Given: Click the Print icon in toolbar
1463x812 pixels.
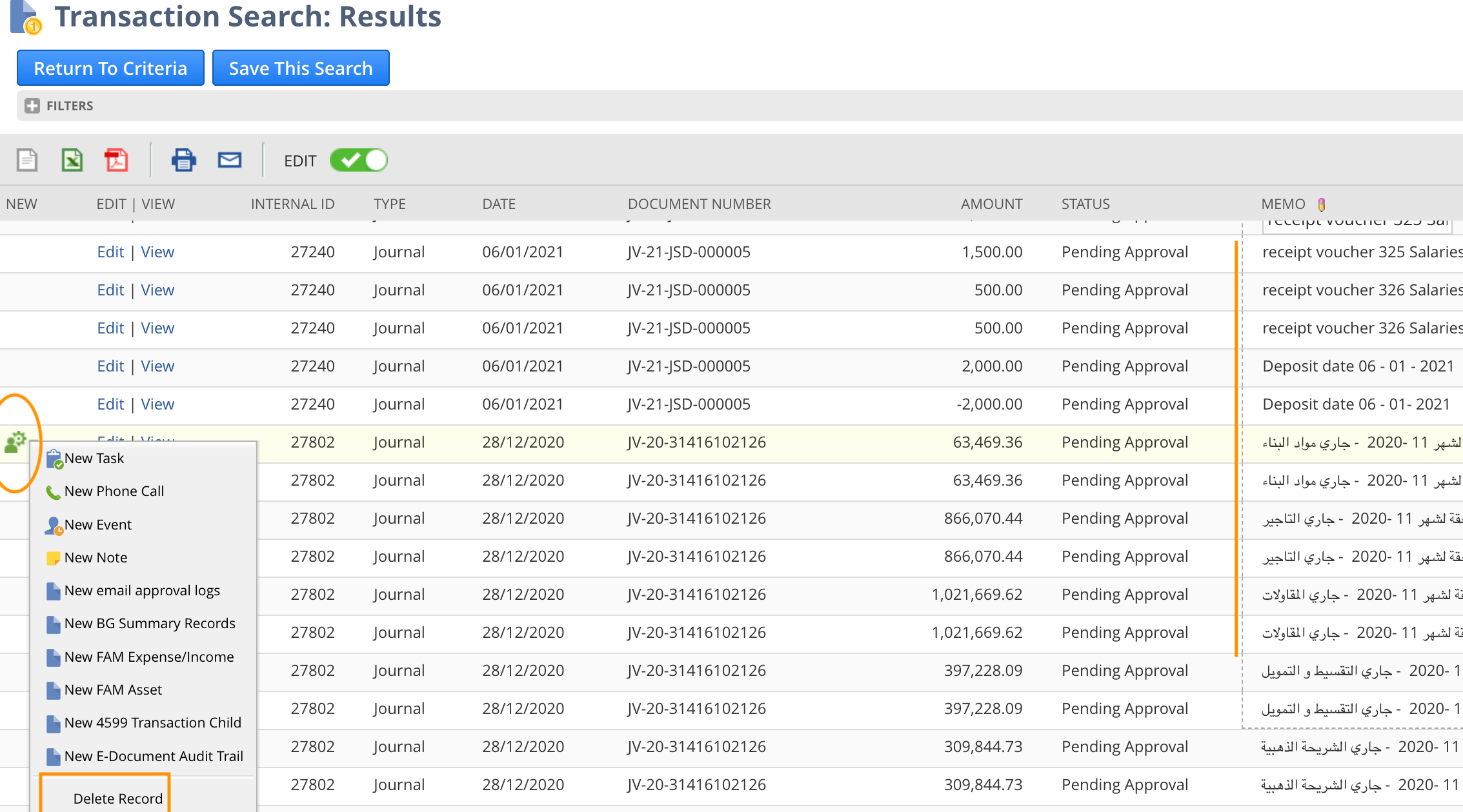Looking at the screenshot, I should click(x=184, y=160).
